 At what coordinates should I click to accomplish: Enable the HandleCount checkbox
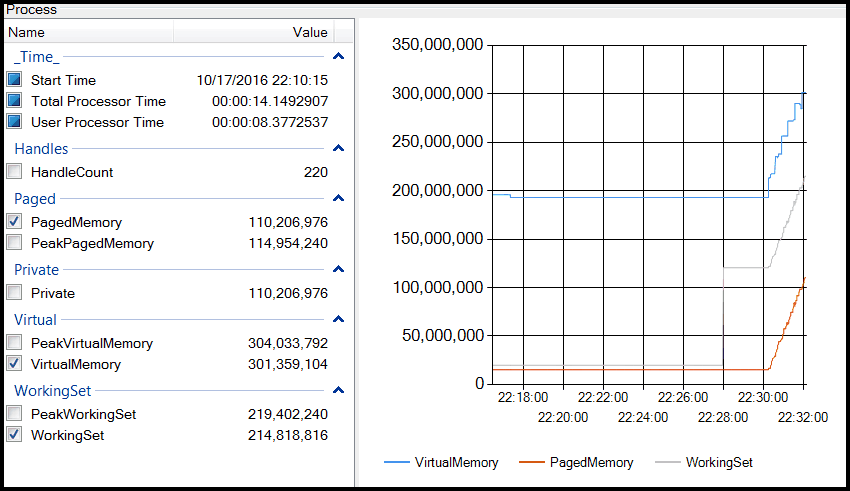pyautogui.click(x=14, y=172)
